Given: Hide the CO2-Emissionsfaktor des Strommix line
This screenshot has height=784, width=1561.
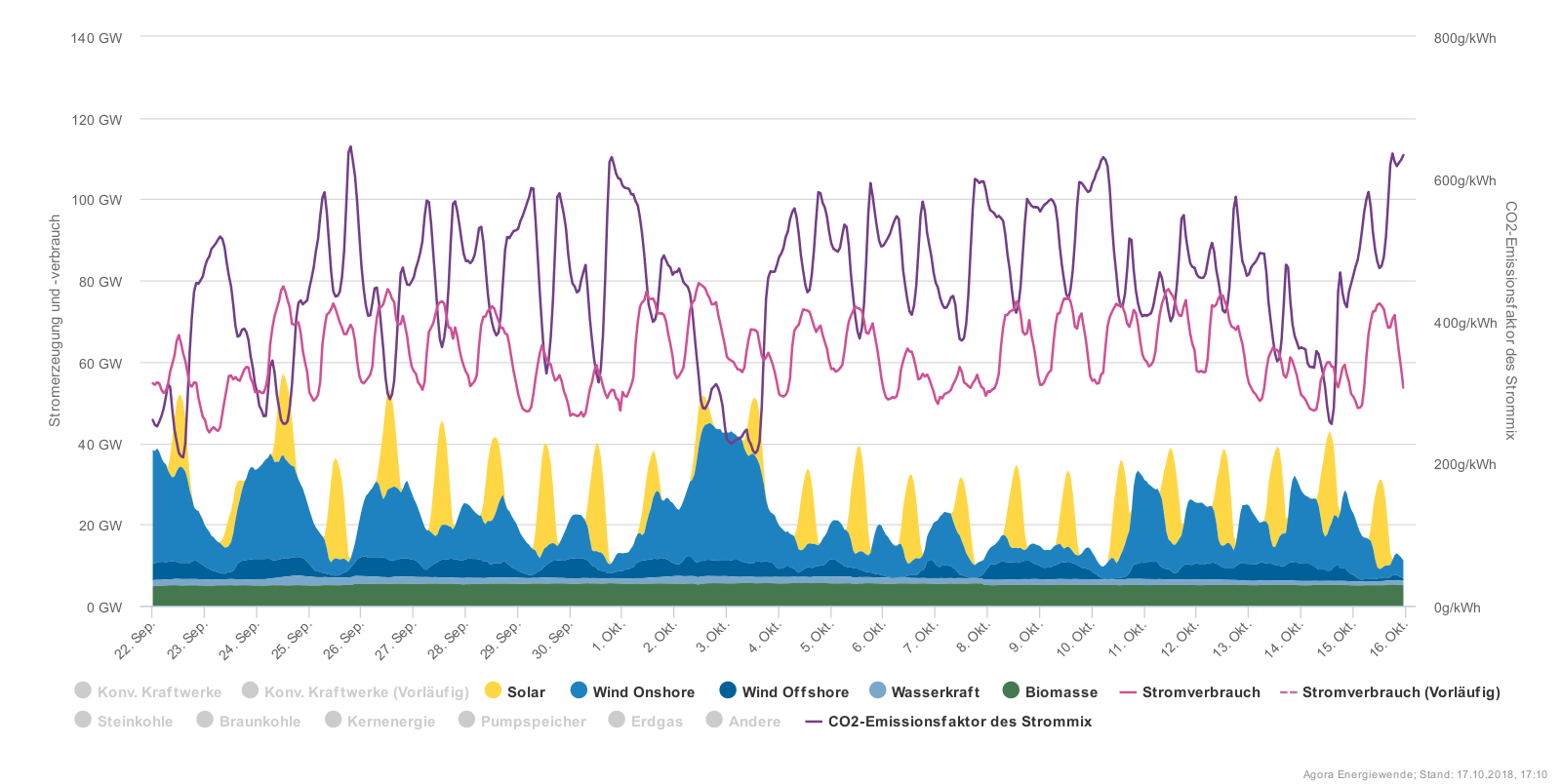Looking at the screenshot, I should point(959,722).
